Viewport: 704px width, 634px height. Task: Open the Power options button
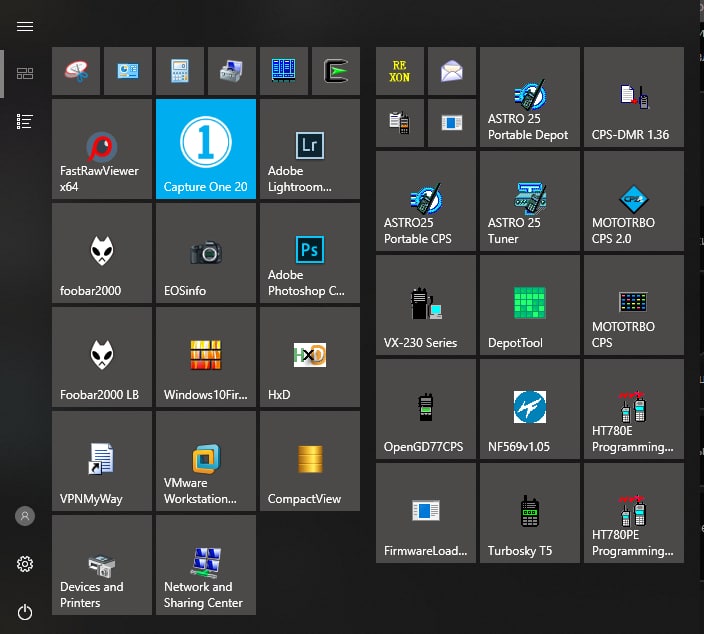click(25, 612)
